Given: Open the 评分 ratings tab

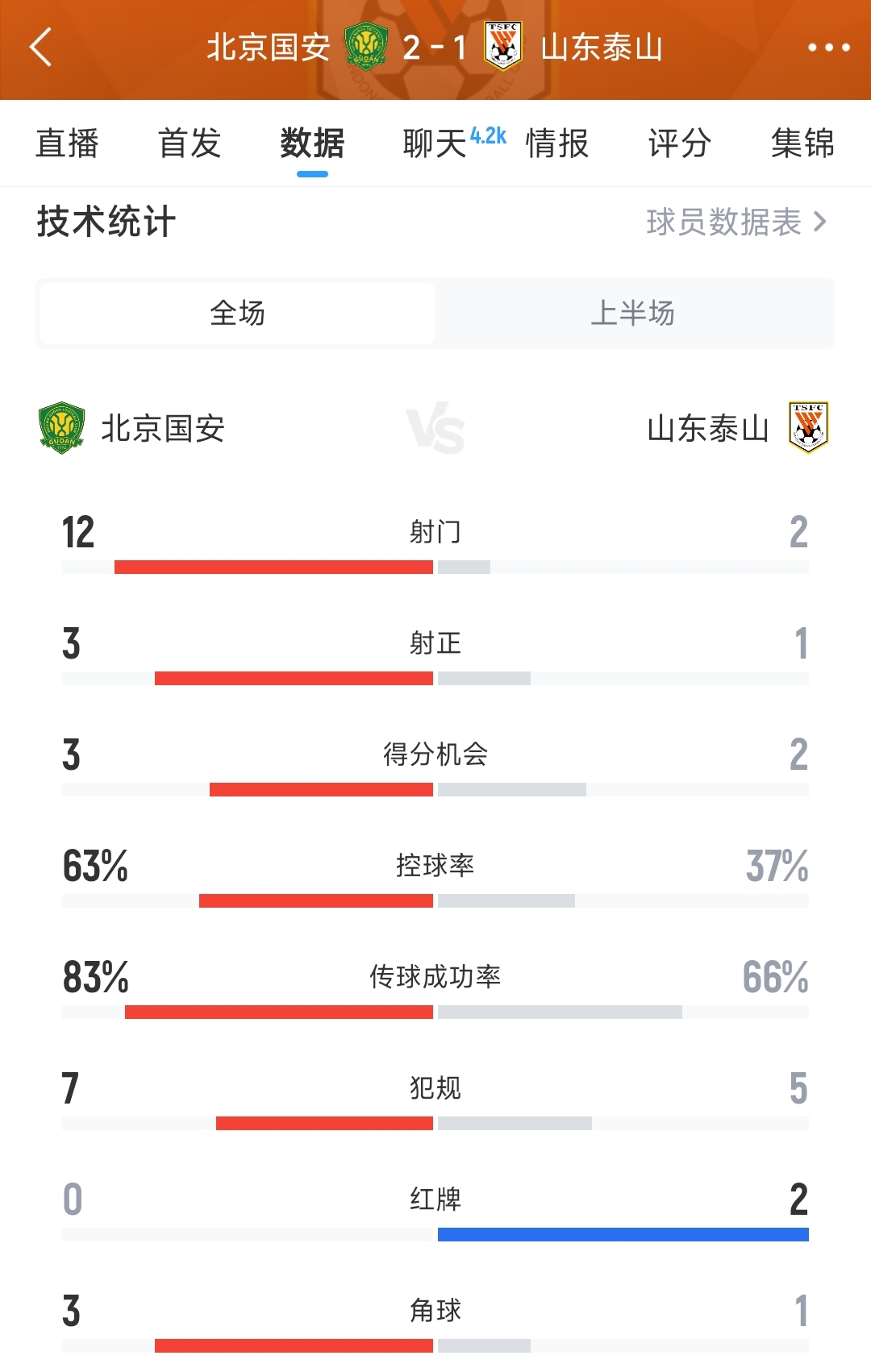Looking at the screenshot, I should tap(680, 143).
